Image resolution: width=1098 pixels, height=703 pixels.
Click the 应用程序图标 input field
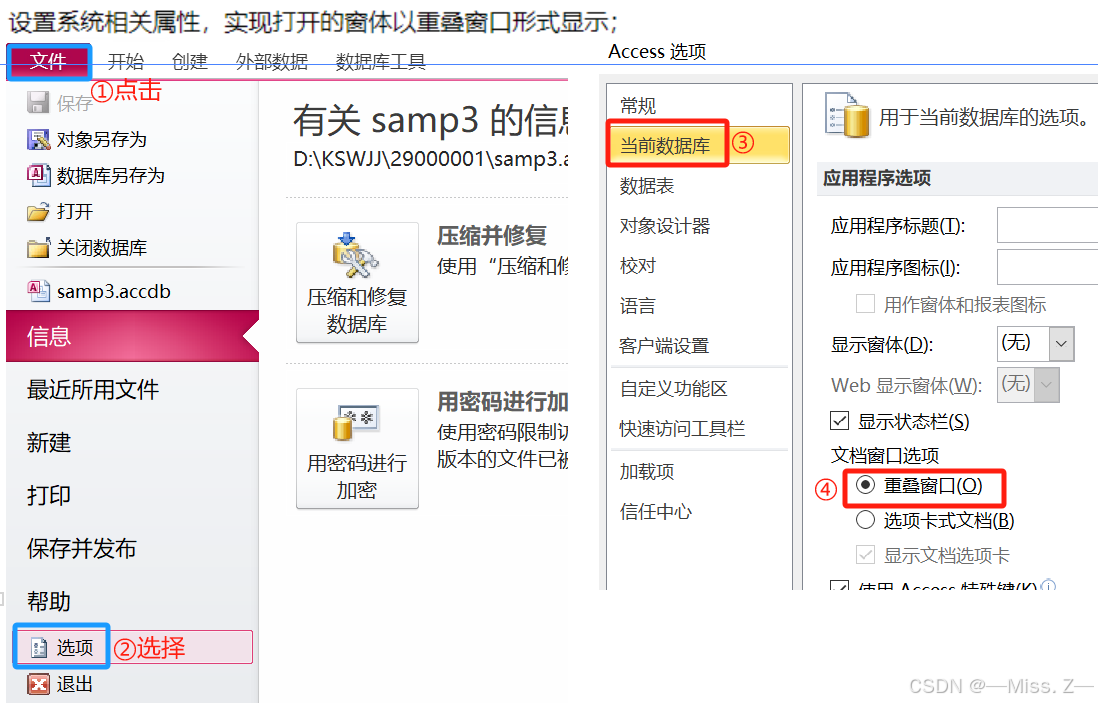pos(1048,267)
